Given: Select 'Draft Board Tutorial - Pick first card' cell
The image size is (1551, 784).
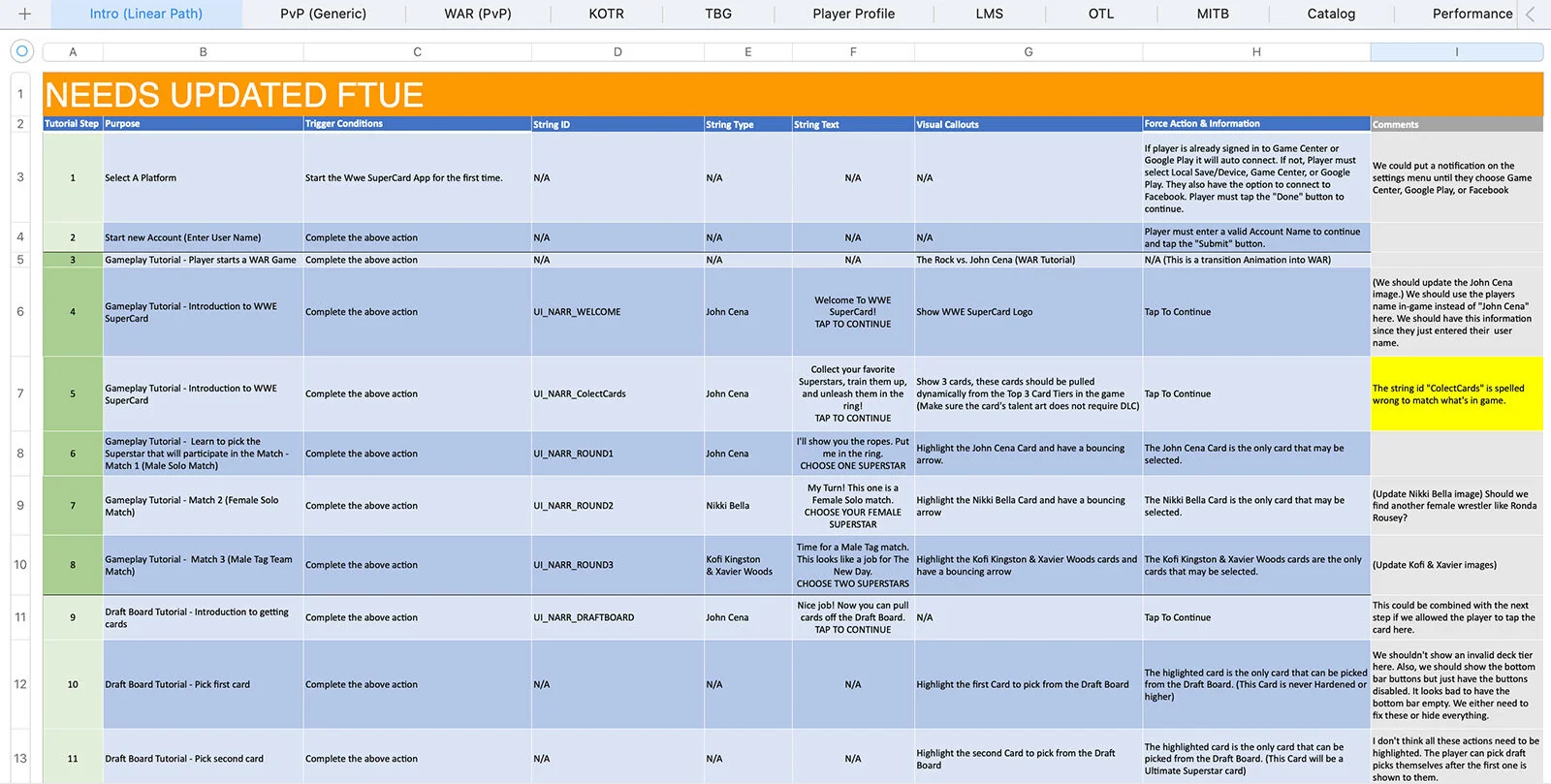Looking at the screenshot, I should click(203, 684).
